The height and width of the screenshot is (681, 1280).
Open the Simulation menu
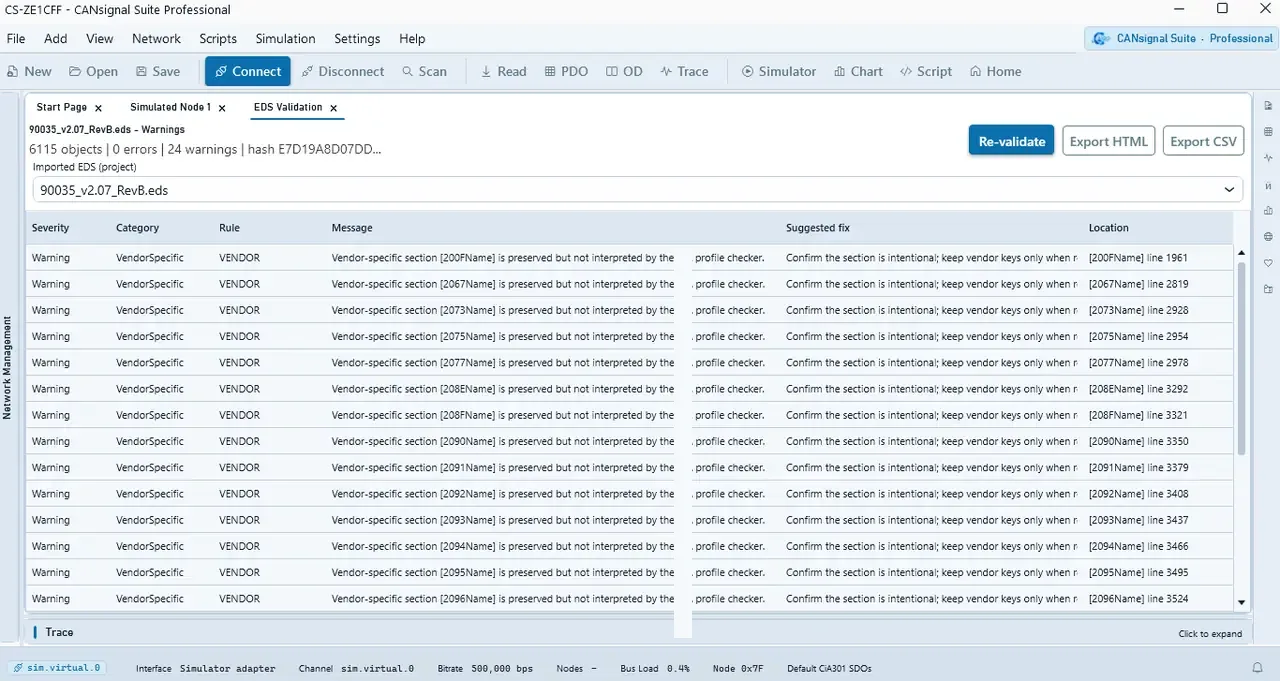(285, 39)
